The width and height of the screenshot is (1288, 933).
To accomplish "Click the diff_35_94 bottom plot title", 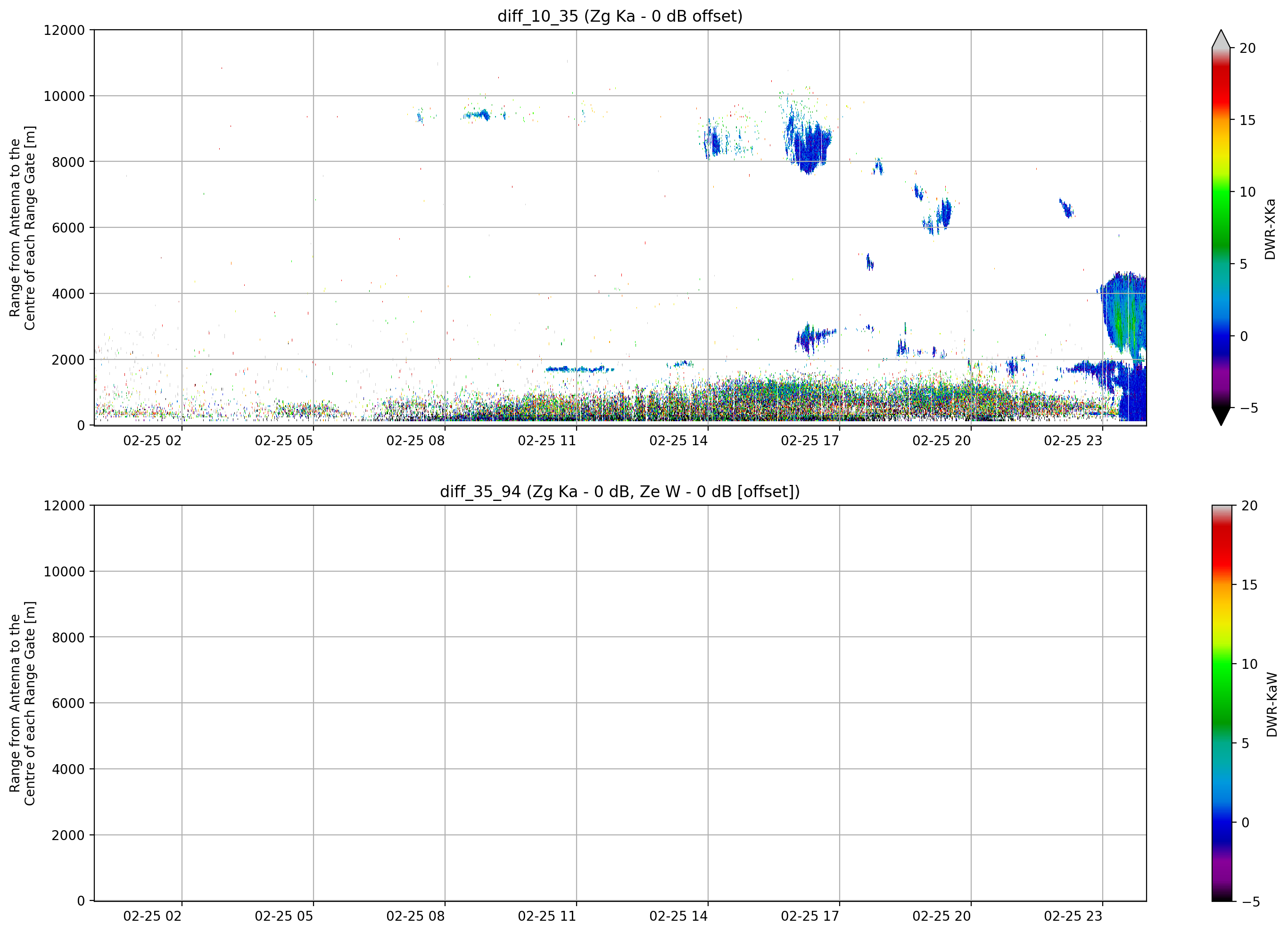I will 619,491.
